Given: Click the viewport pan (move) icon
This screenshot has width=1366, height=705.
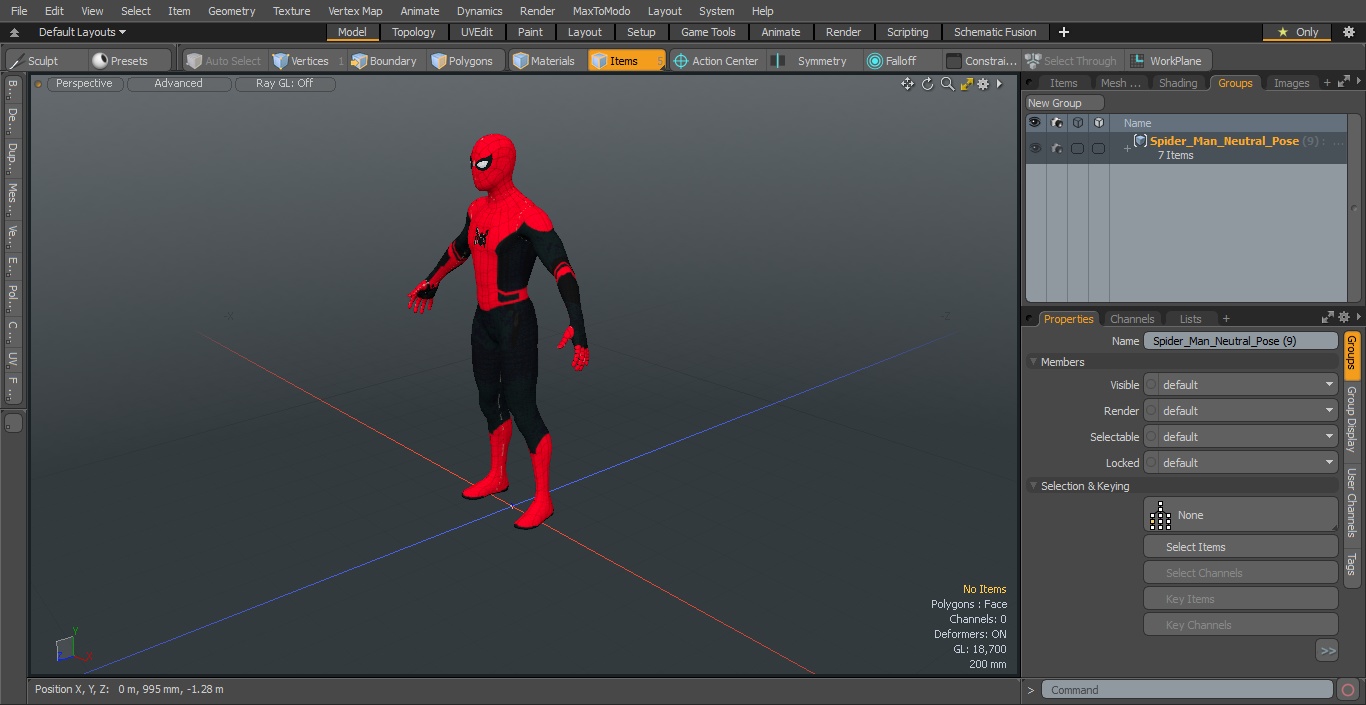Looking at the screenshot, I should pos(907,84).
